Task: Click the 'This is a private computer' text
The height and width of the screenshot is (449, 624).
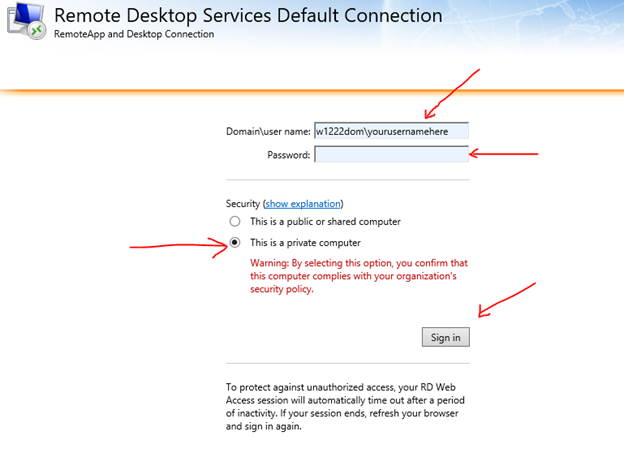Action: pos(305,242)
